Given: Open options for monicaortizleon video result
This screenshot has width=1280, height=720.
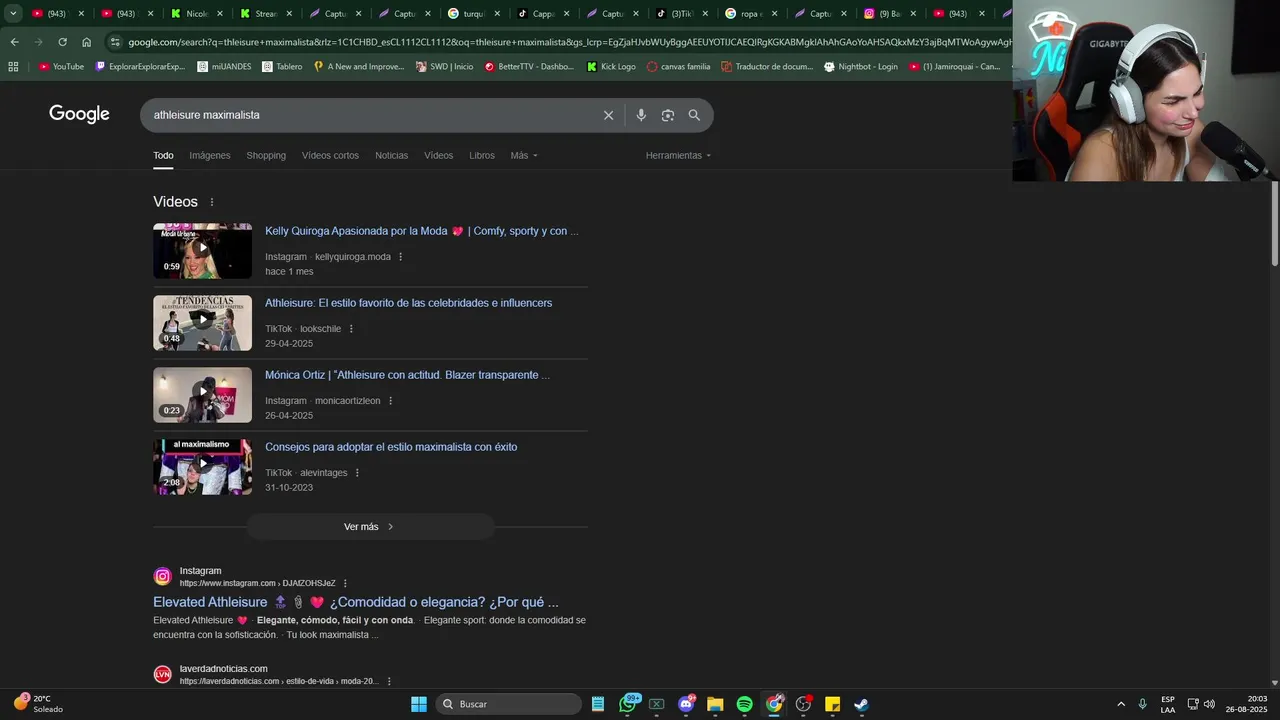Looking at the screenshot, I should 391,401.
